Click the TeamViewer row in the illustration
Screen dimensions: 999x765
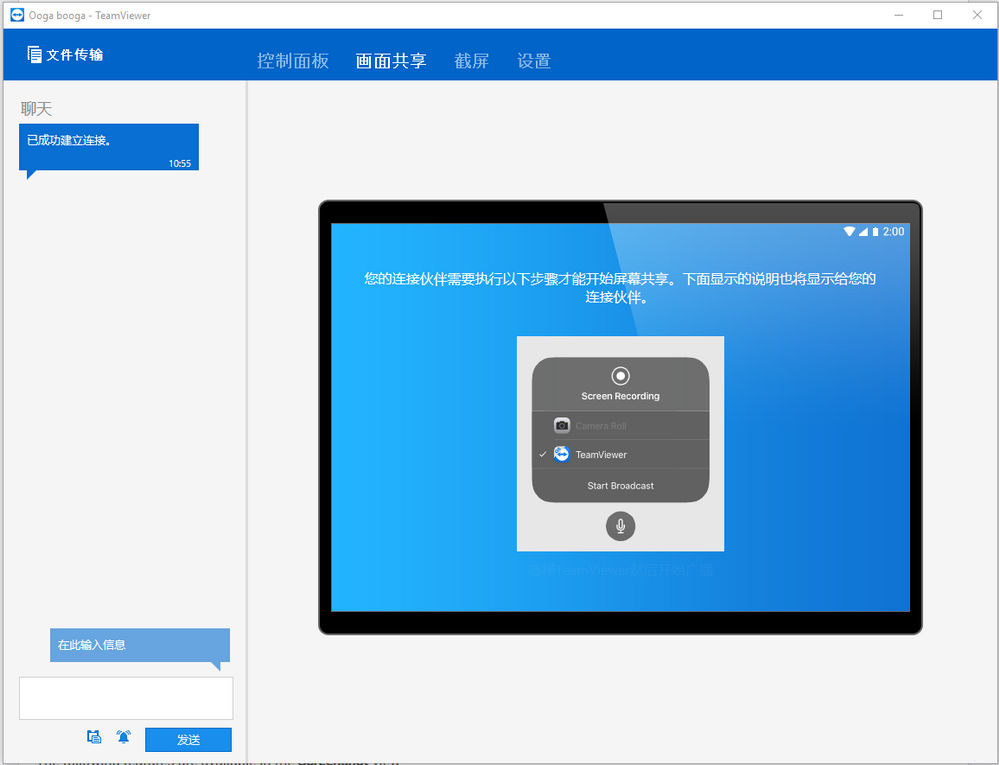[620, 454]
